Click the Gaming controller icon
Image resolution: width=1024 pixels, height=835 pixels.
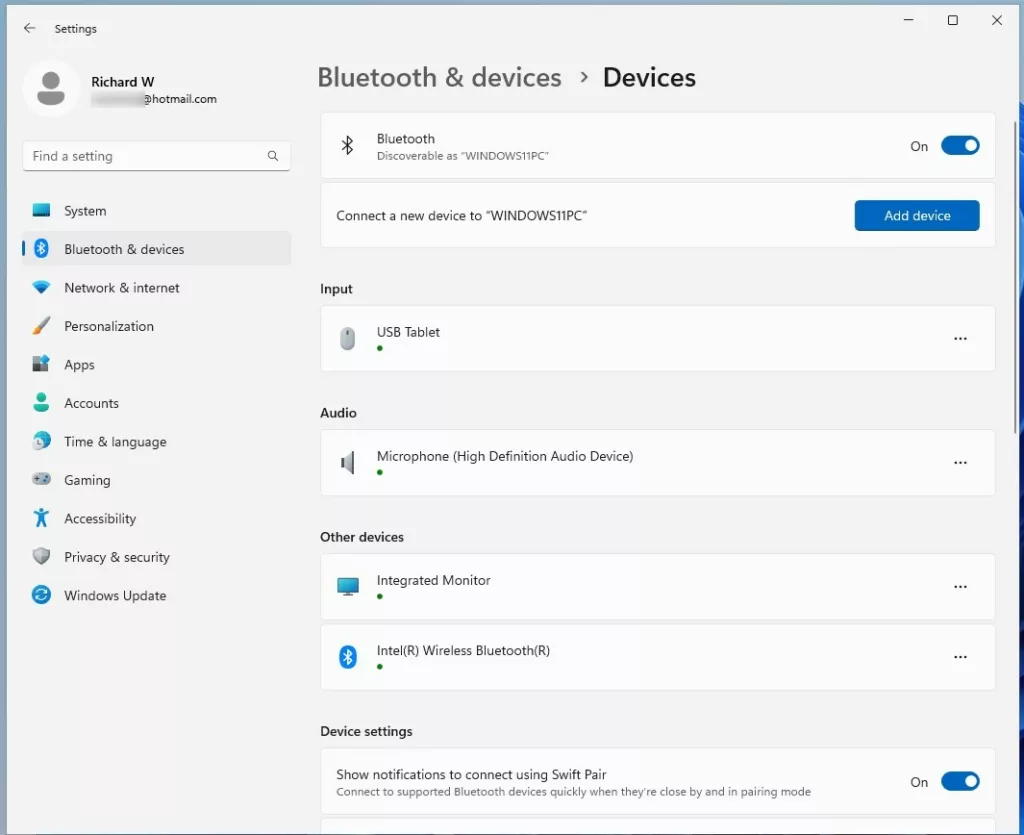[41, 479]
